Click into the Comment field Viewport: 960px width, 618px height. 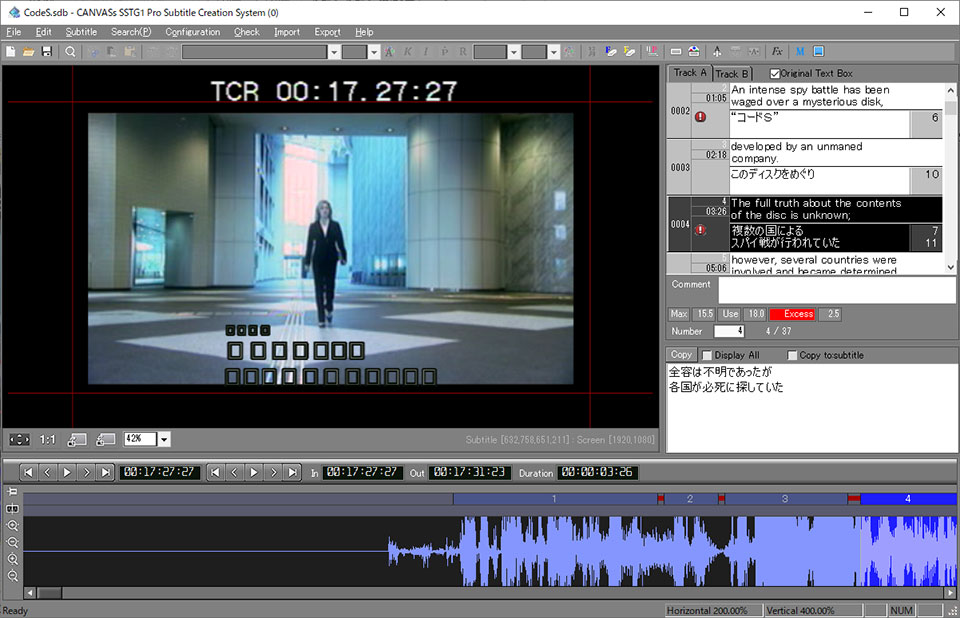(836, 290)
